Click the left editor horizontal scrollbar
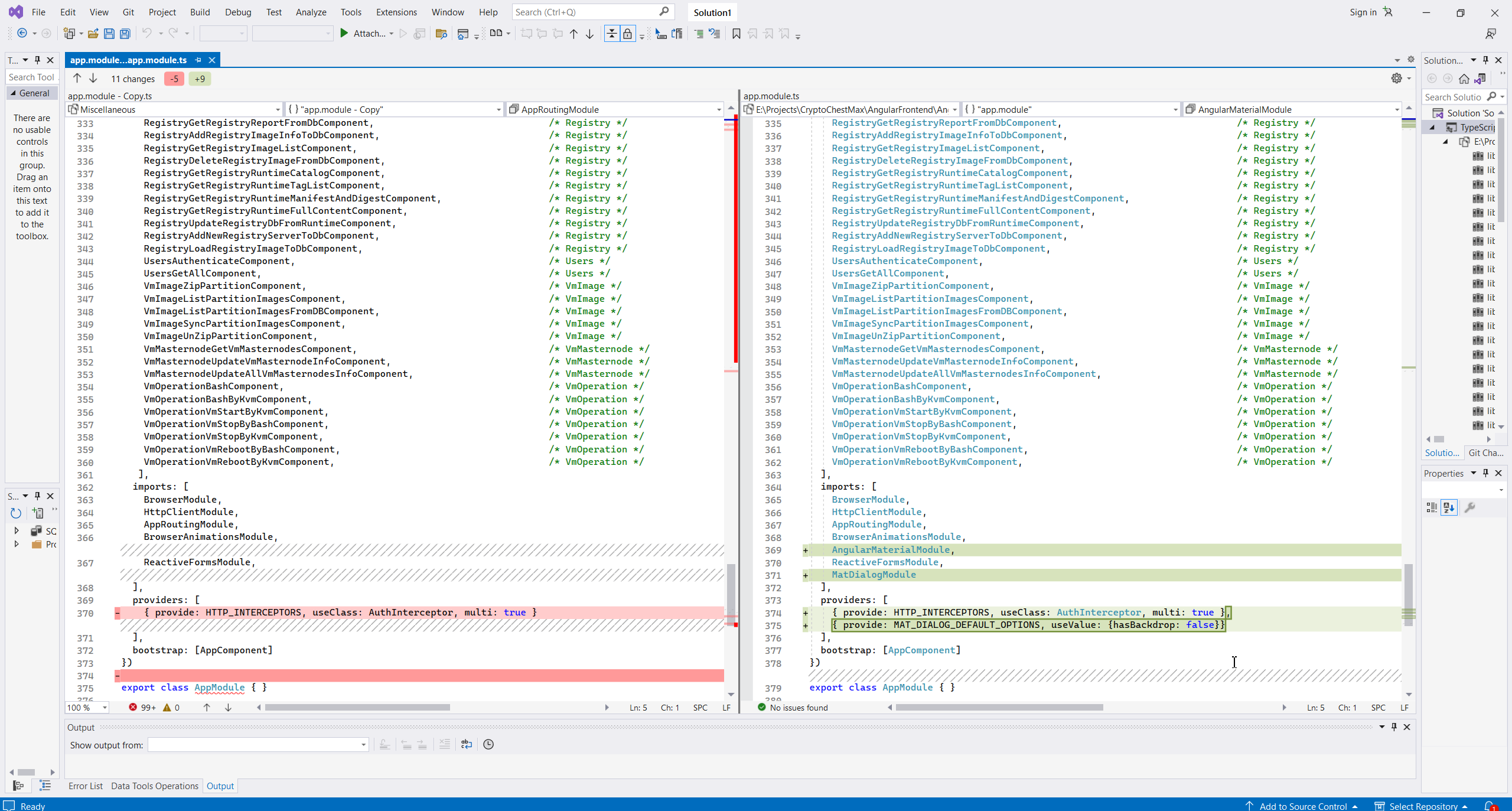This screenshot has height=811, width=1512. point(357,708)
